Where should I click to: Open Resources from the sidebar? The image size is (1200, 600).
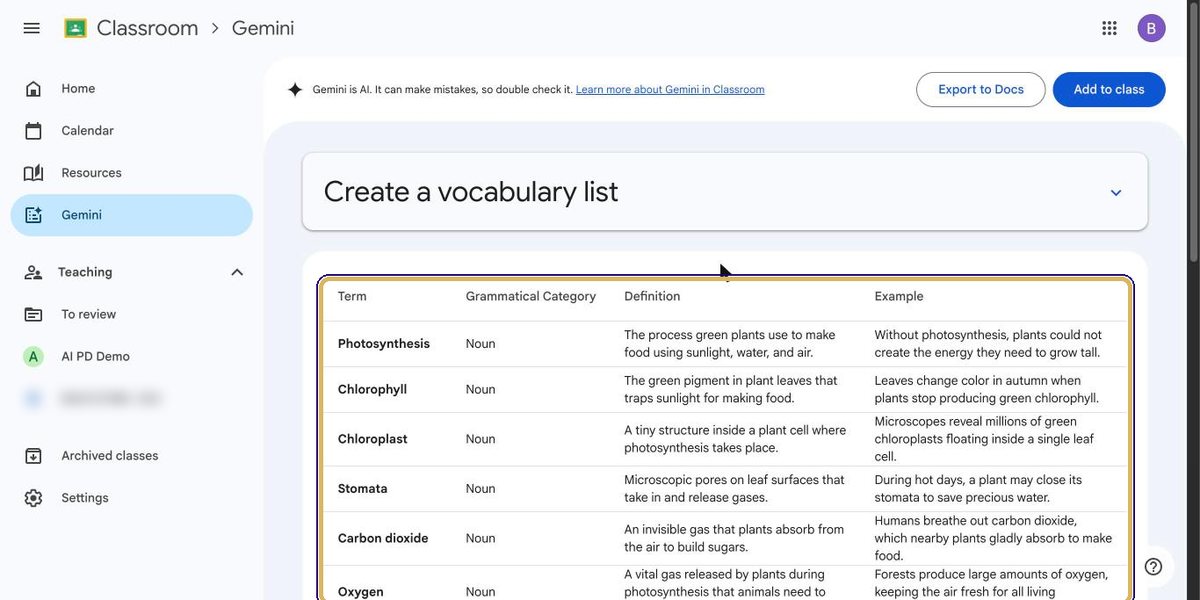tap(132, 173)
